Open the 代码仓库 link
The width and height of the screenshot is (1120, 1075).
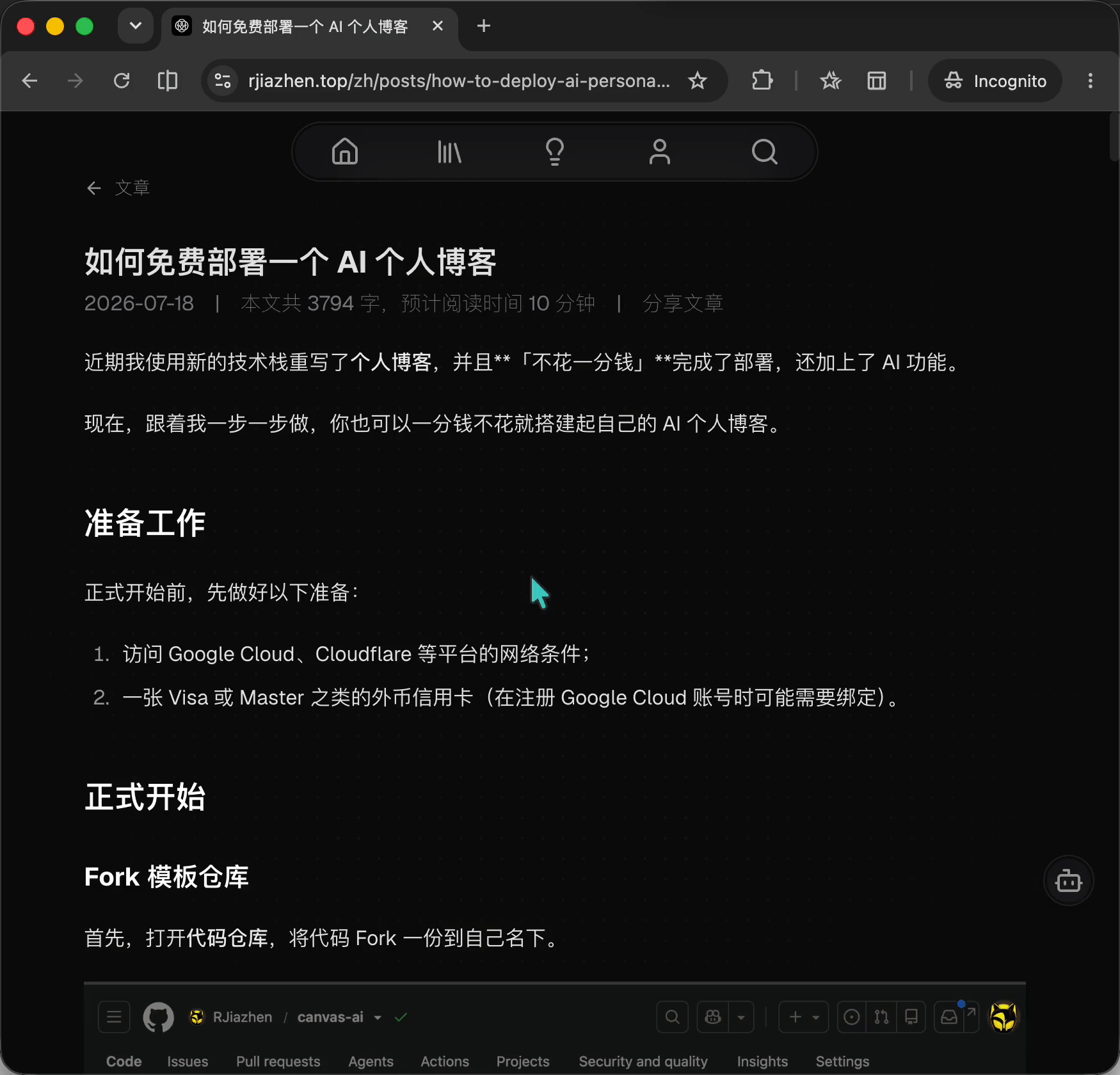tap(228, 938)
